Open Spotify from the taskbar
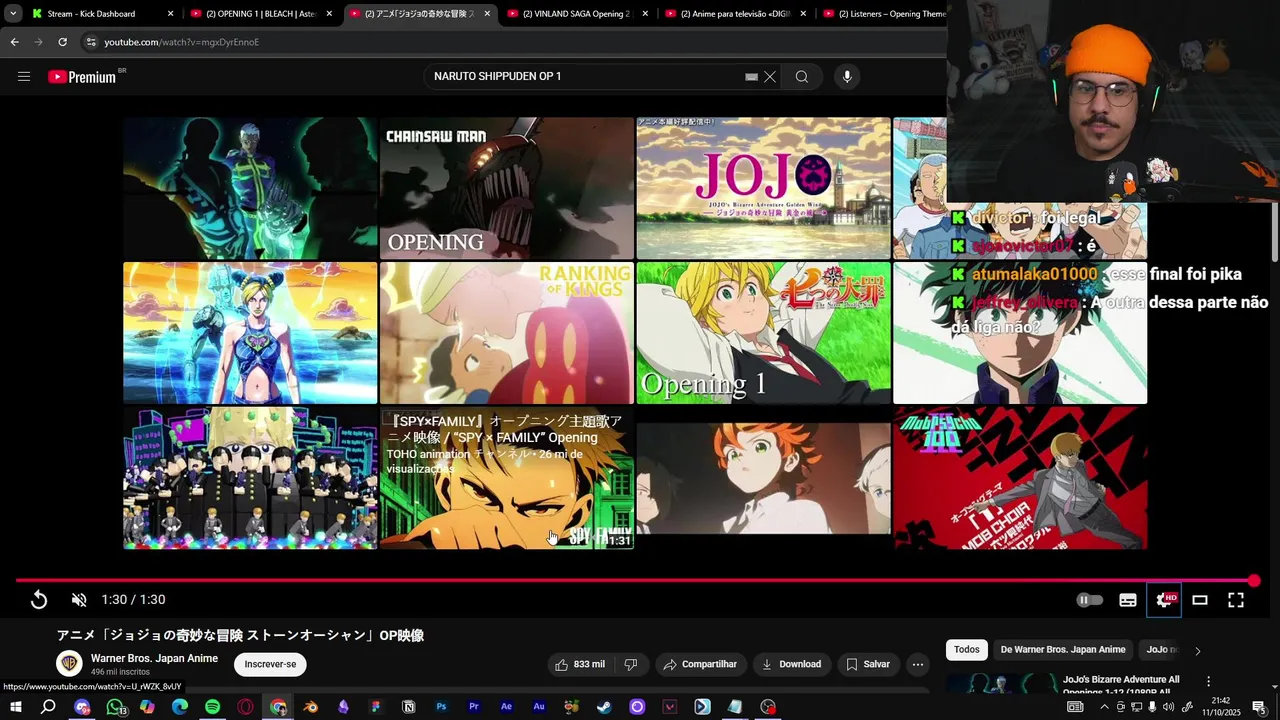The width and height of the screenshot is (1280, 720). tap(213, 707)
